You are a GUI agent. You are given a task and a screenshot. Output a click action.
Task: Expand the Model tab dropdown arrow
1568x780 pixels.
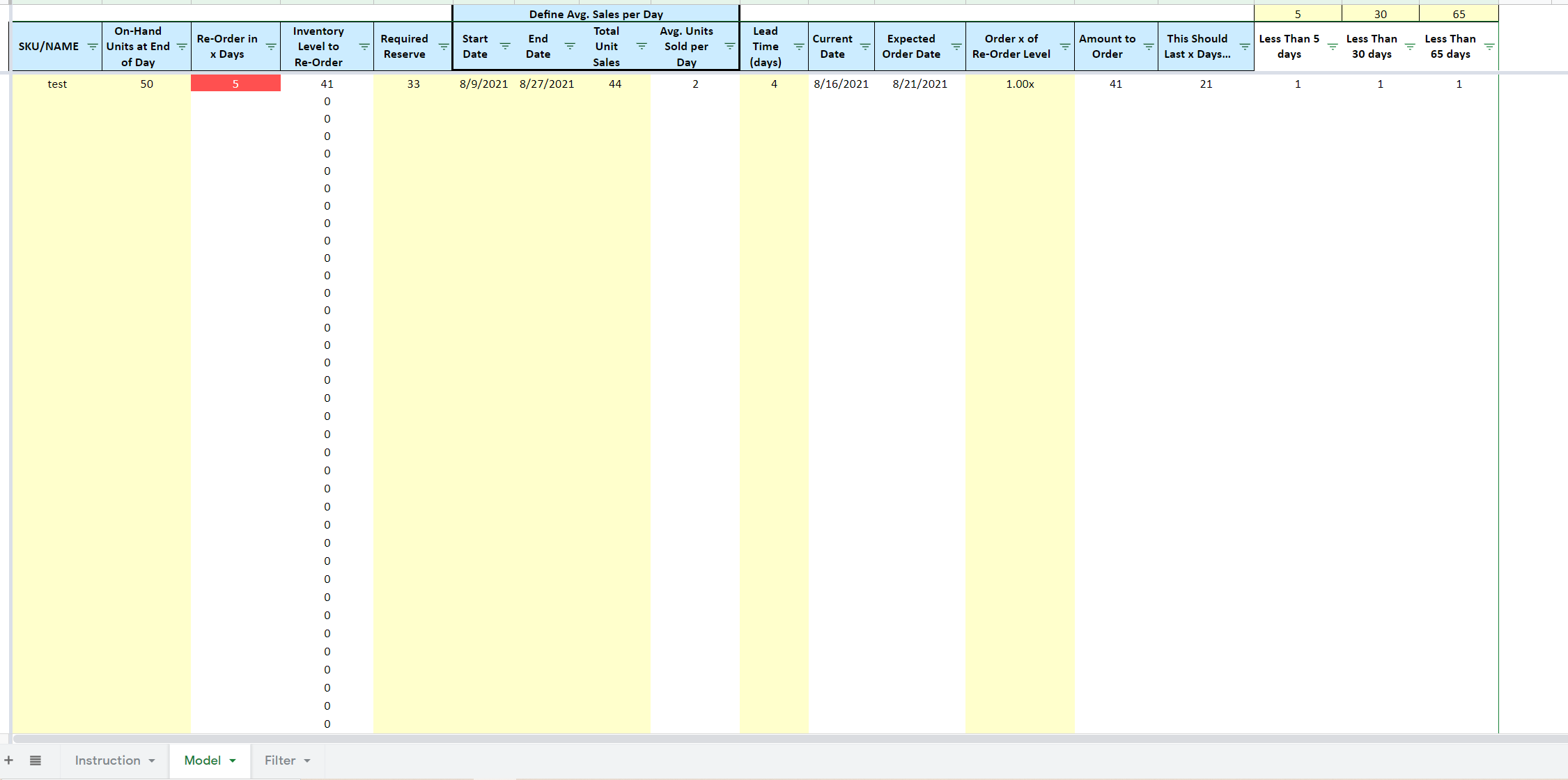(233, 760)
